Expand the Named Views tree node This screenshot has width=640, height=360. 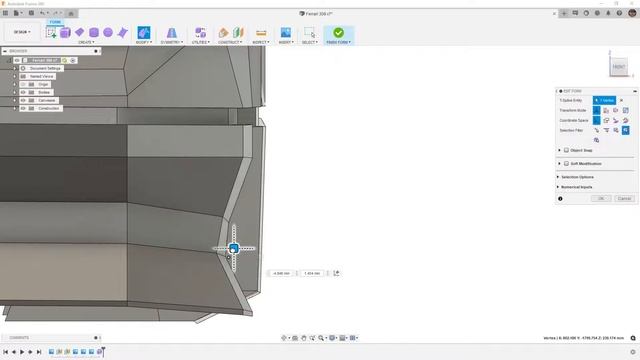point(15,76)
